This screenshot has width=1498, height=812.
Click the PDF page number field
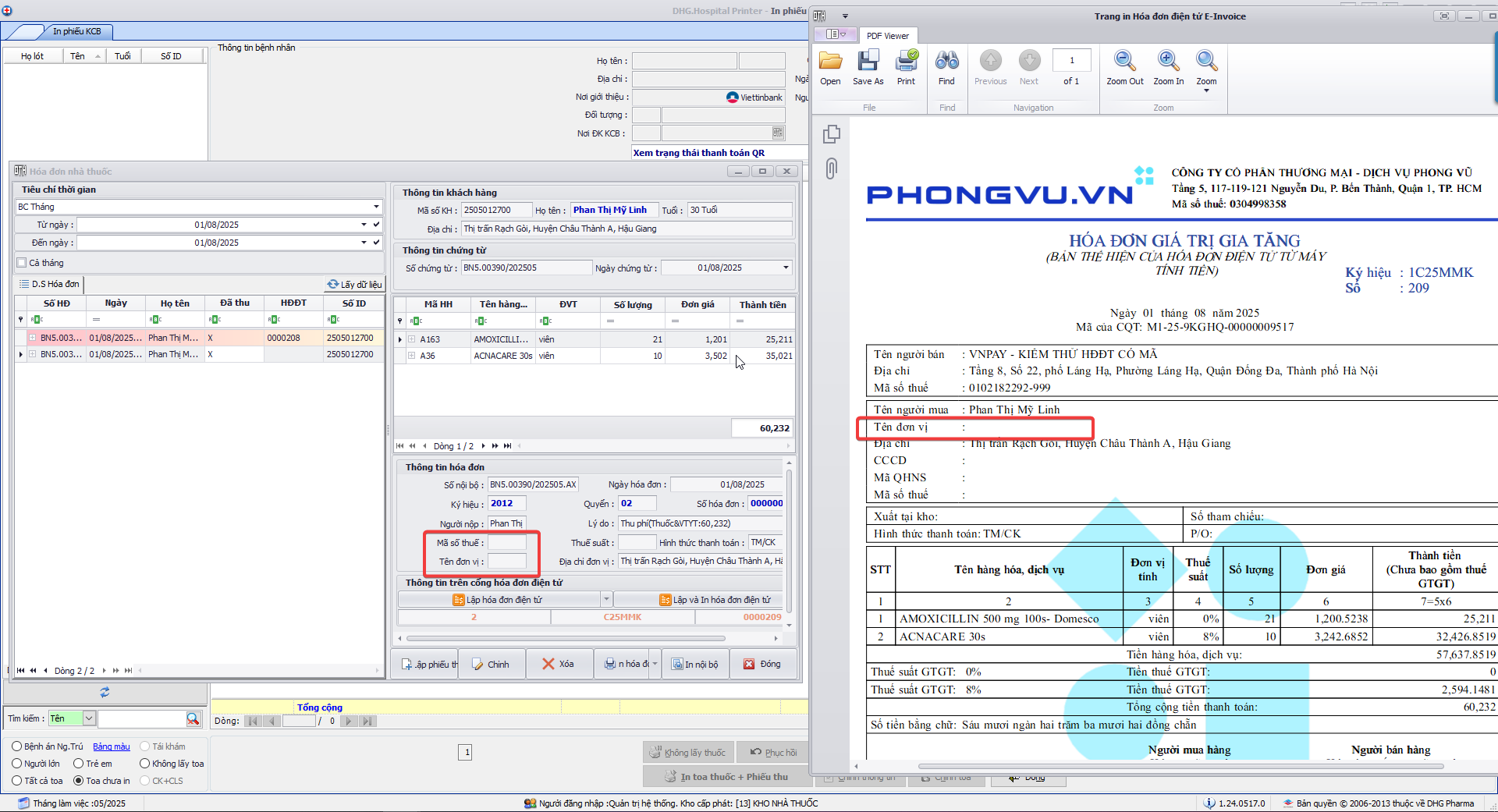pos(1071,60)
